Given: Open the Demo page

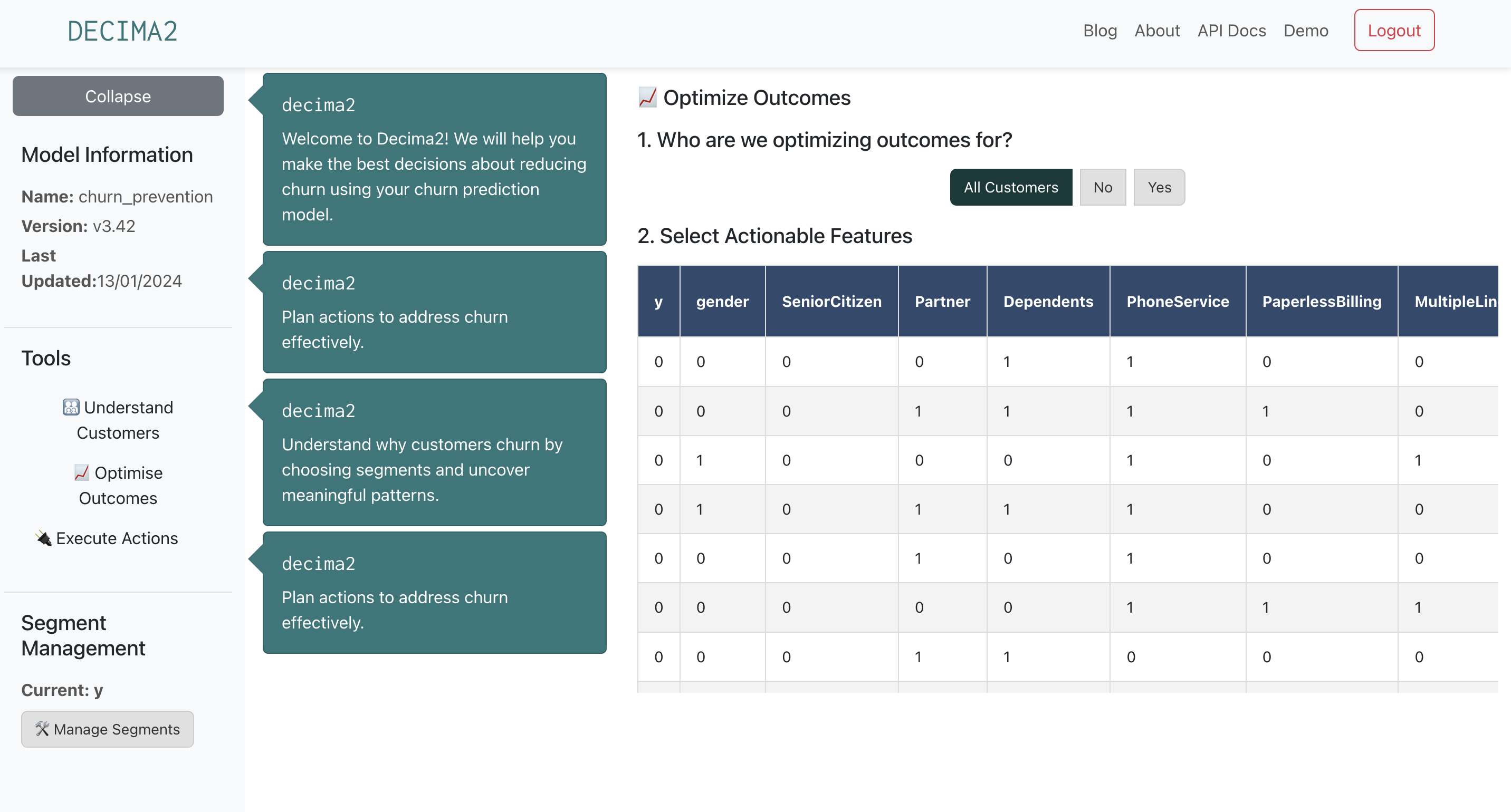Looking at the screenshot, I should pyautogui.click(x=1305, y=31).
